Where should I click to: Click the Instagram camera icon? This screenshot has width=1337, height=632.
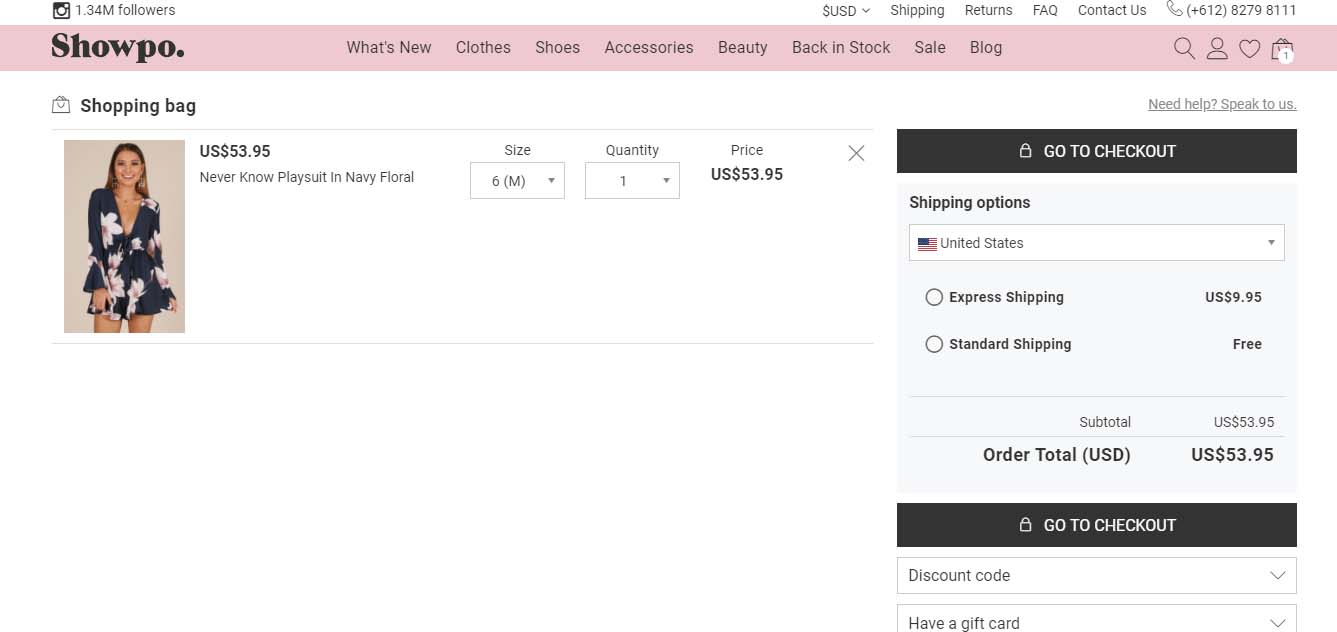(62, 10)
